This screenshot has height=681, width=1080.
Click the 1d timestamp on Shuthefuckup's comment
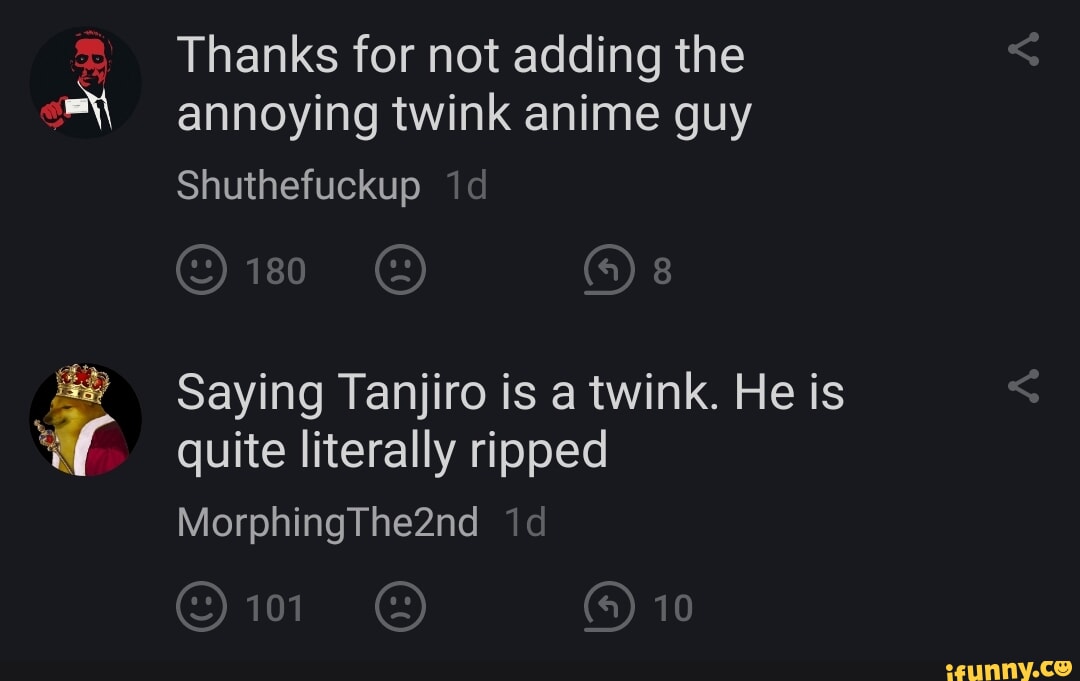[x=465, y=185]
